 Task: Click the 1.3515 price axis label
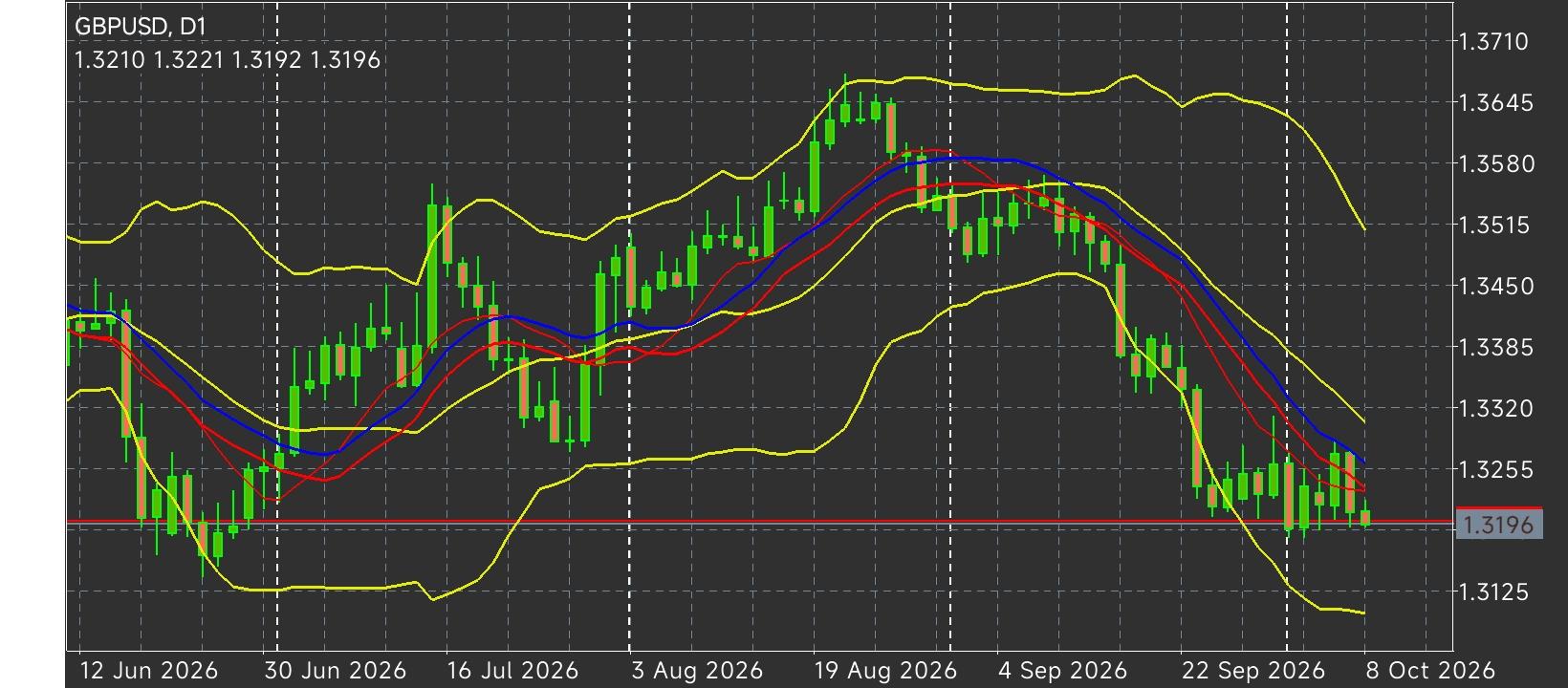(x=1494, y=225)
